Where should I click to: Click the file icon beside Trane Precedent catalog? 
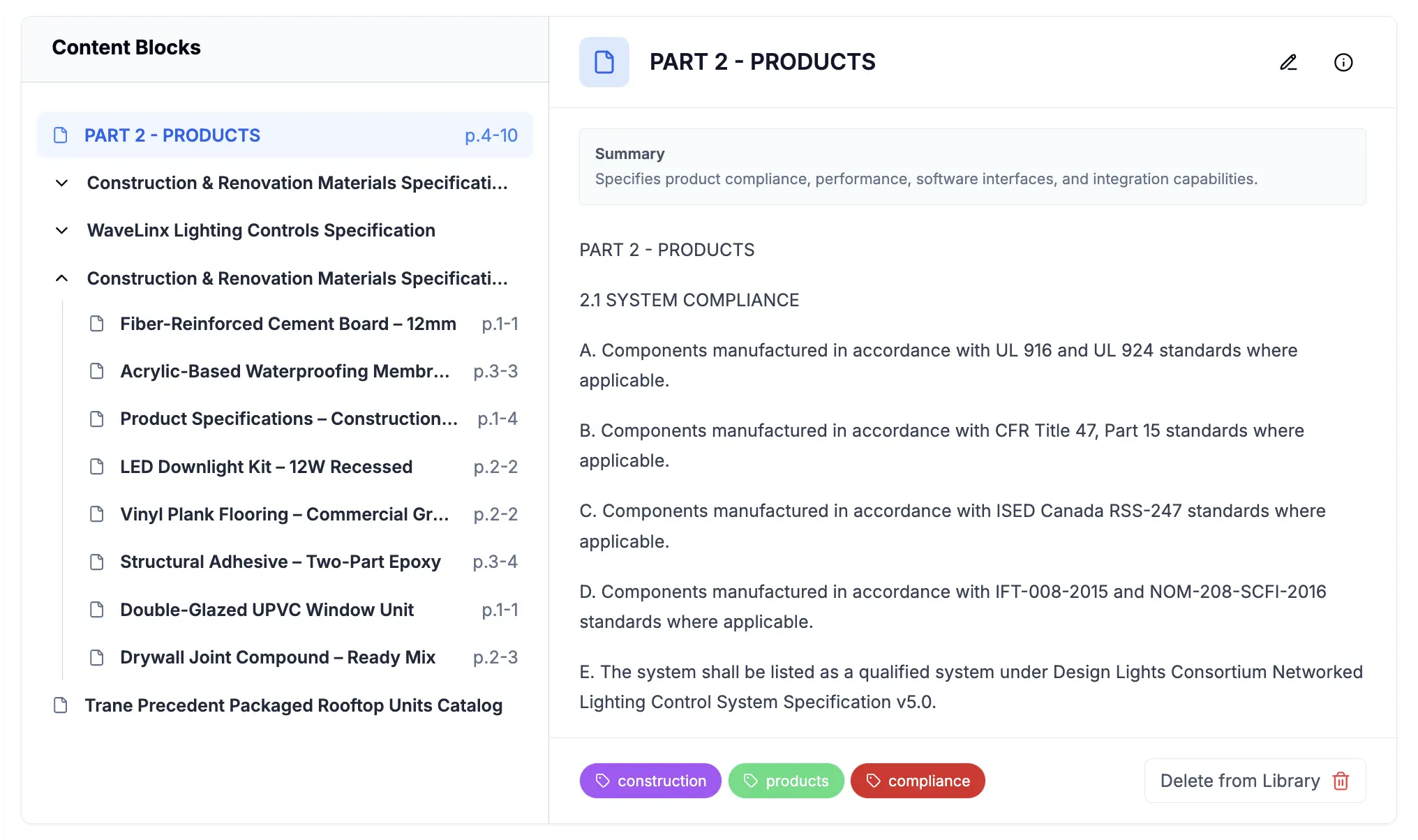pos(59,705)
